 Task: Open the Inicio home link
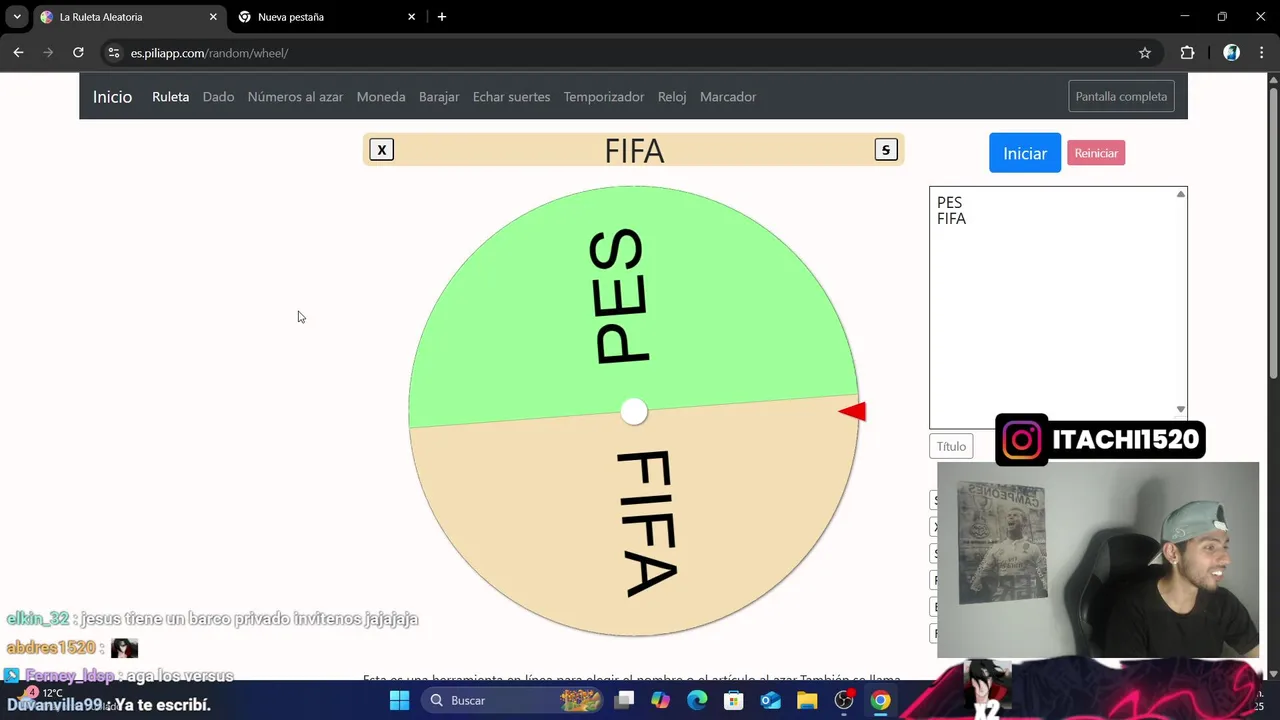112,97
